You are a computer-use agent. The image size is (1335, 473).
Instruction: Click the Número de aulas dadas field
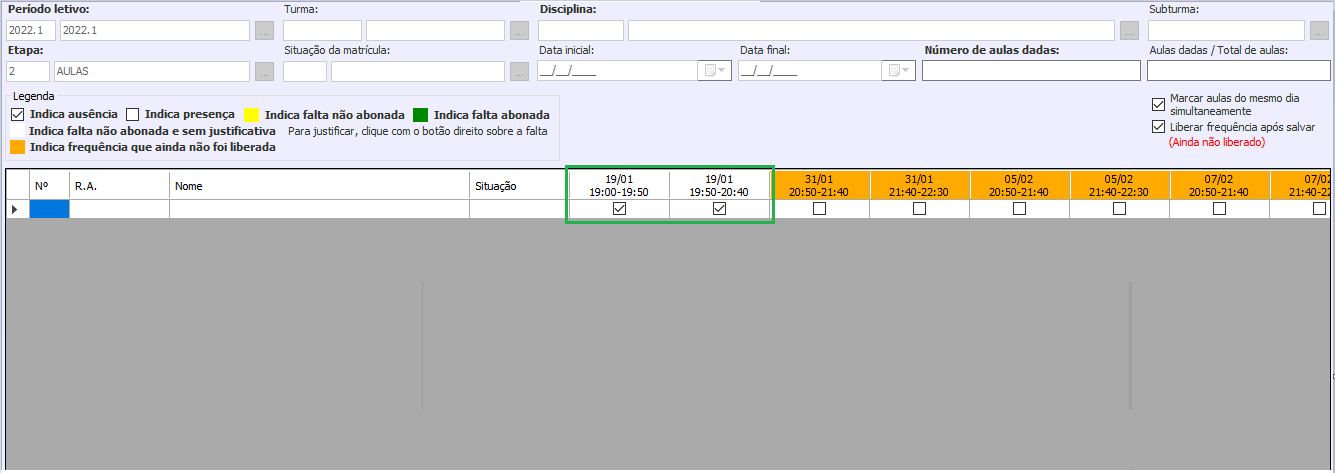click(x=1031, y=71)
